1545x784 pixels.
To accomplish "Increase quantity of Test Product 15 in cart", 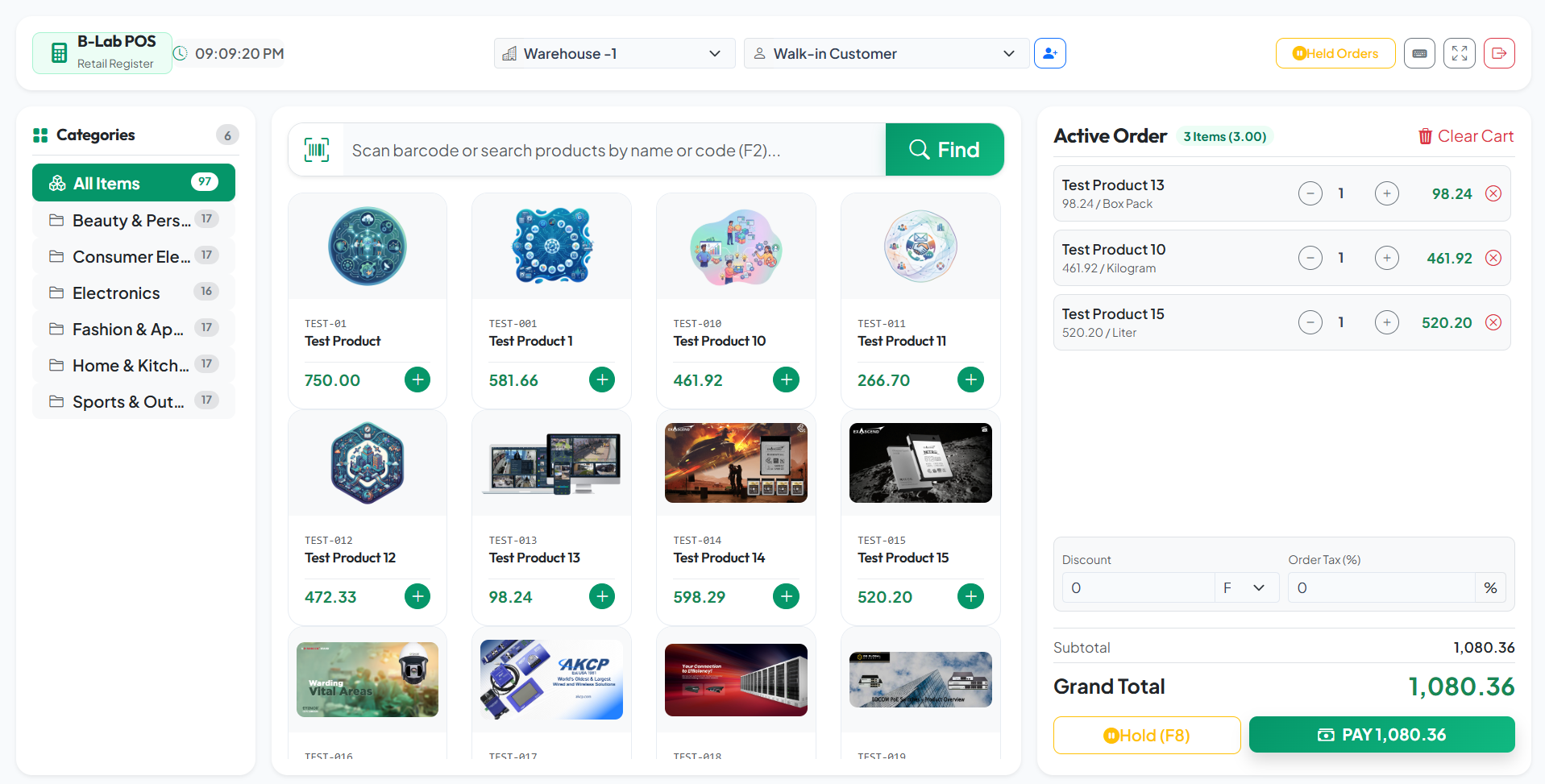I will [1387, 322].
